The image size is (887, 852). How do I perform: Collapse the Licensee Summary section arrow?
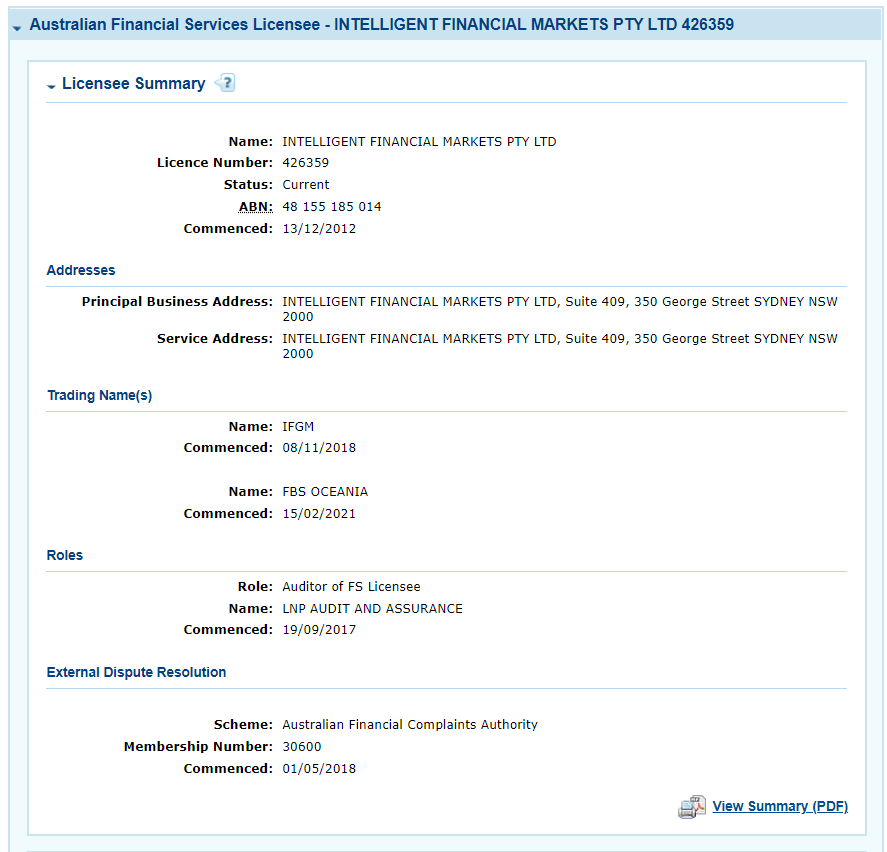51,86
